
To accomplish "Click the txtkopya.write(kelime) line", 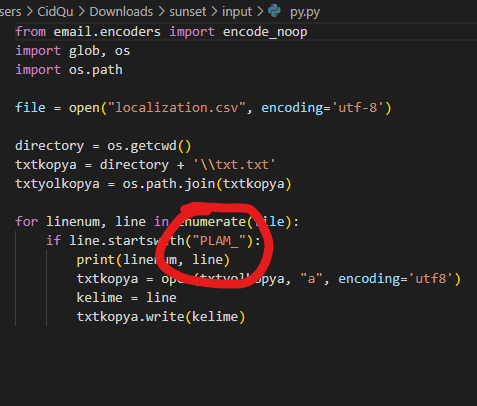I will tap(161, 317).
